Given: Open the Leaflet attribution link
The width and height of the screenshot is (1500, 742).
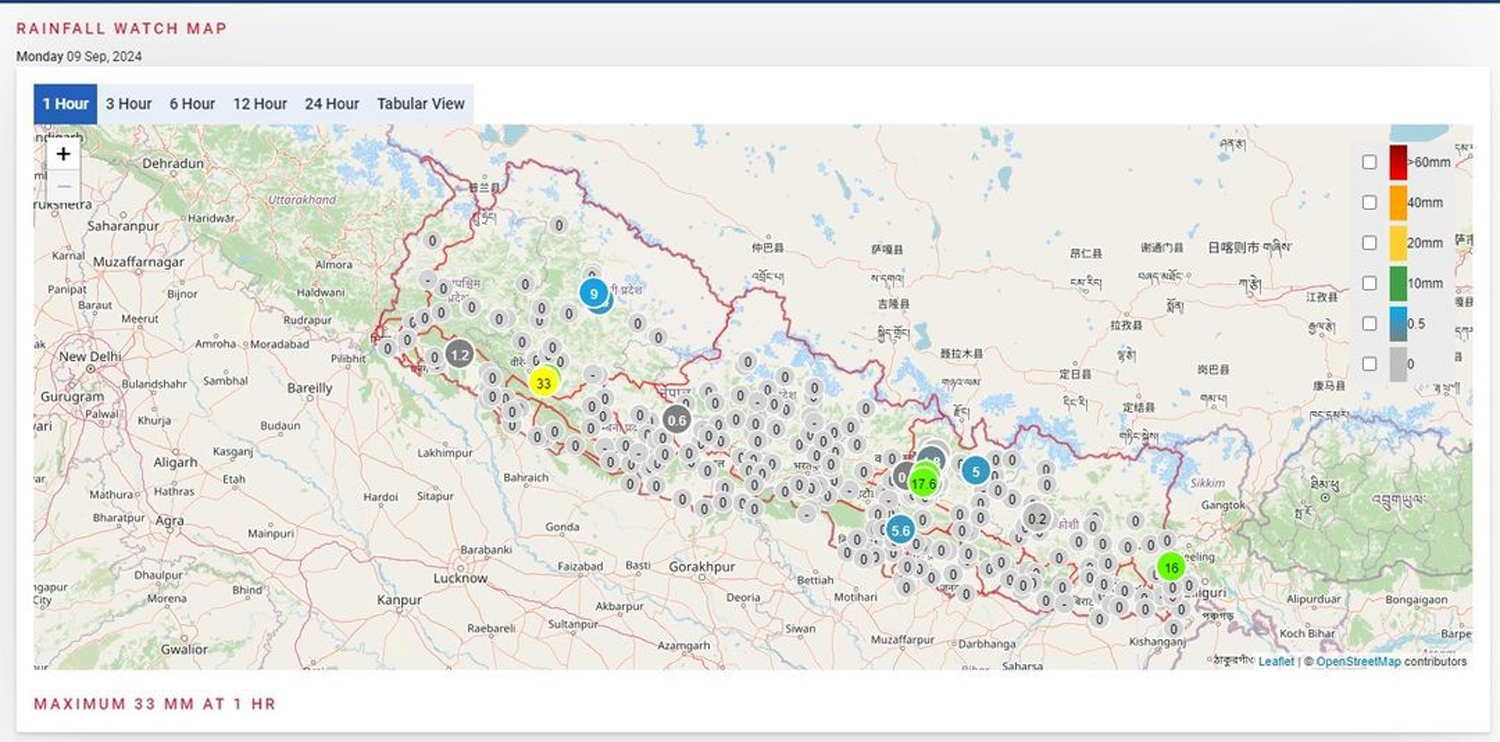Looking at the screenshot, I should coord(1275,661).
